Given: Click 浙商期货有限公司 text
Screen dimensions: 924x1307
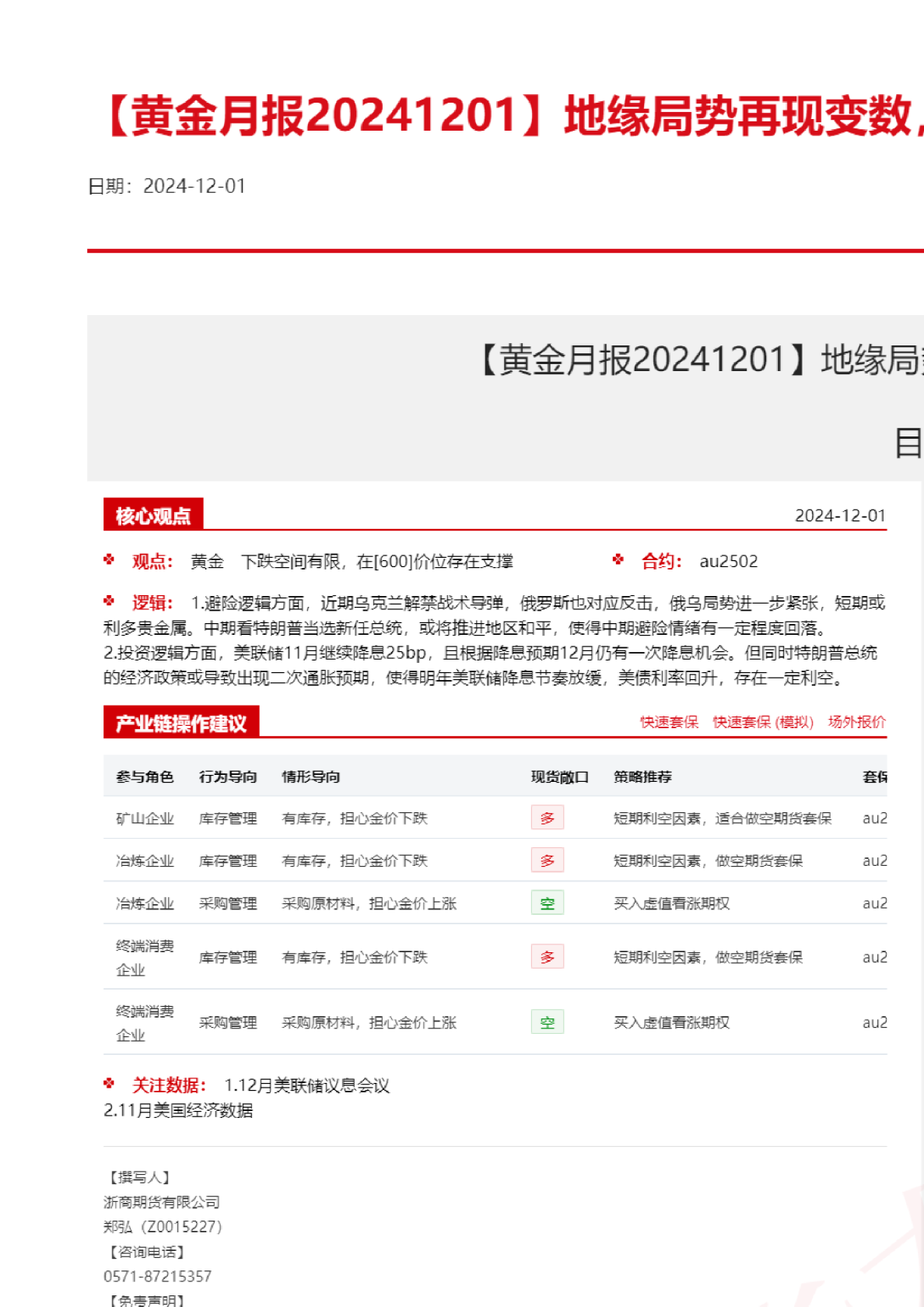Looking at the screenshot, I should point(162,1202).
